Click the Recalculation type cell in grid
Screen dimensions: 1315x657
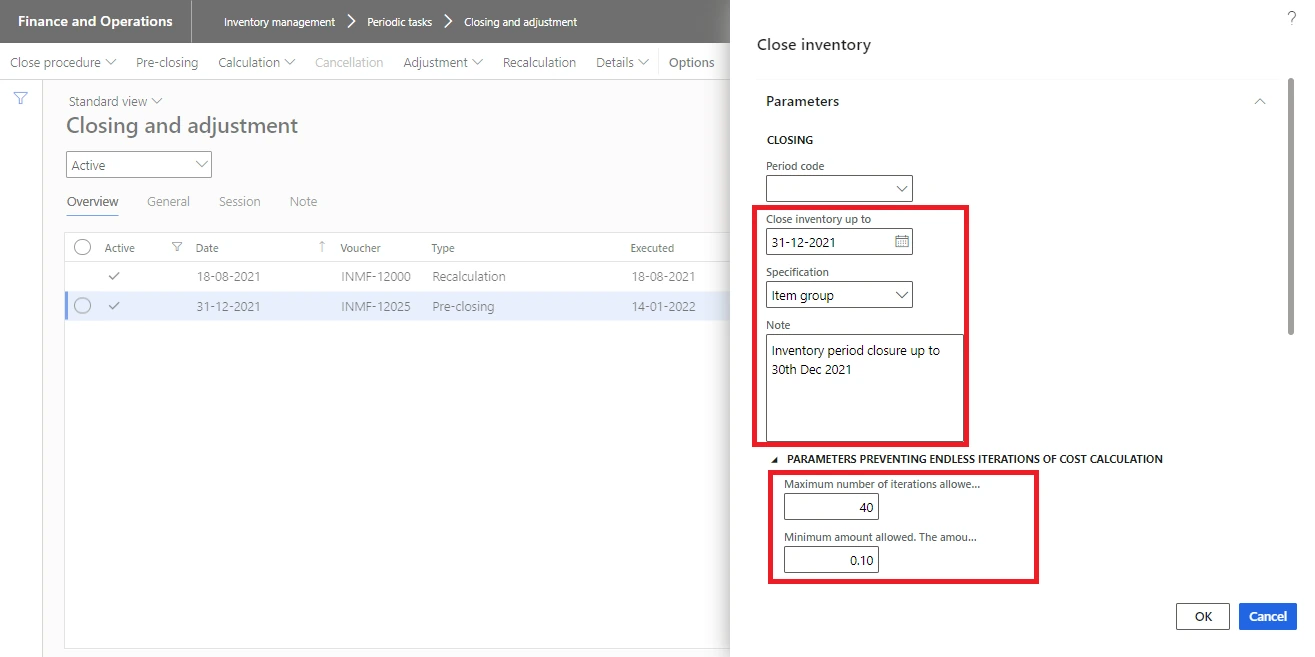coord(469,276)
